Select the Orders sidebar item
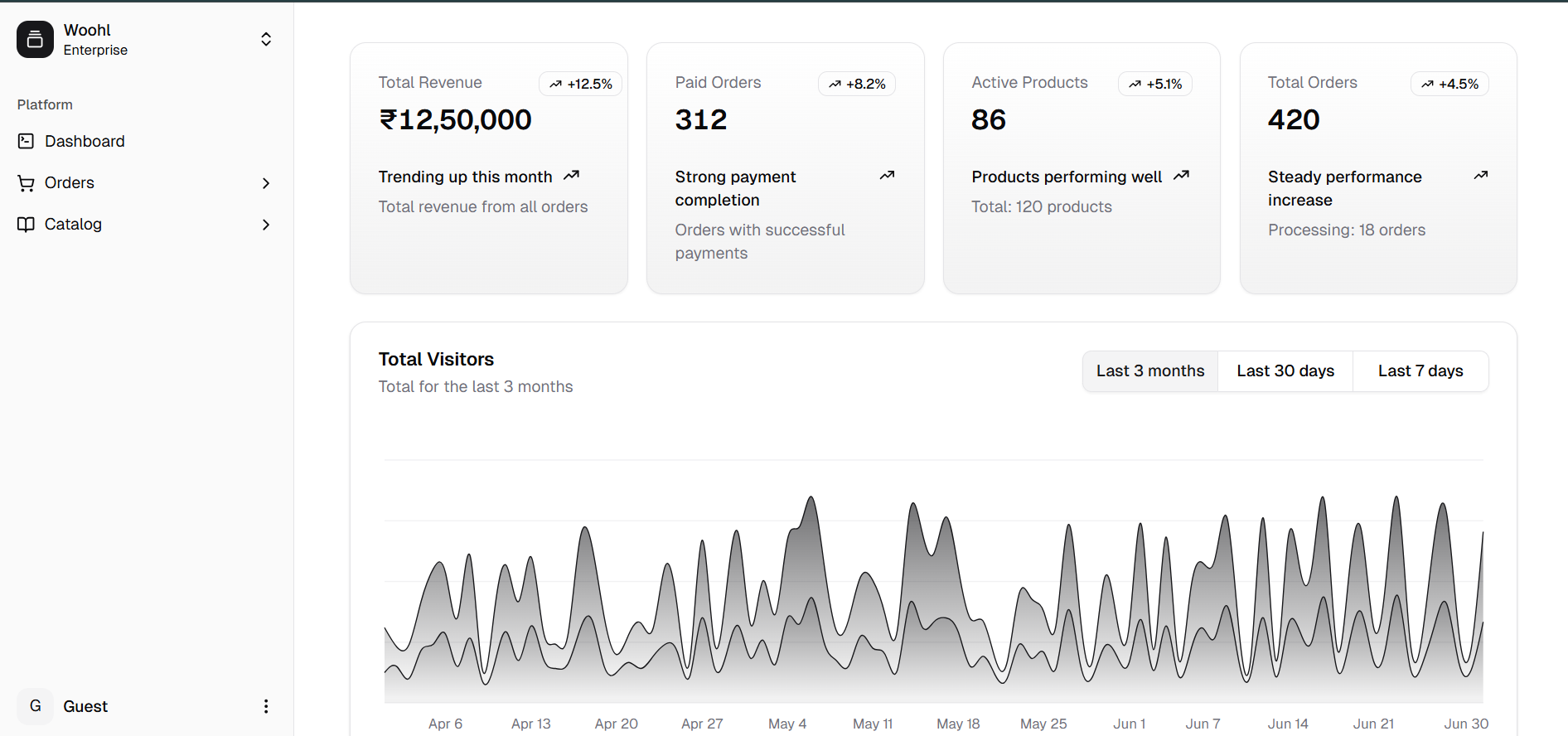The image size is (1568, 736). click(70, 183)
